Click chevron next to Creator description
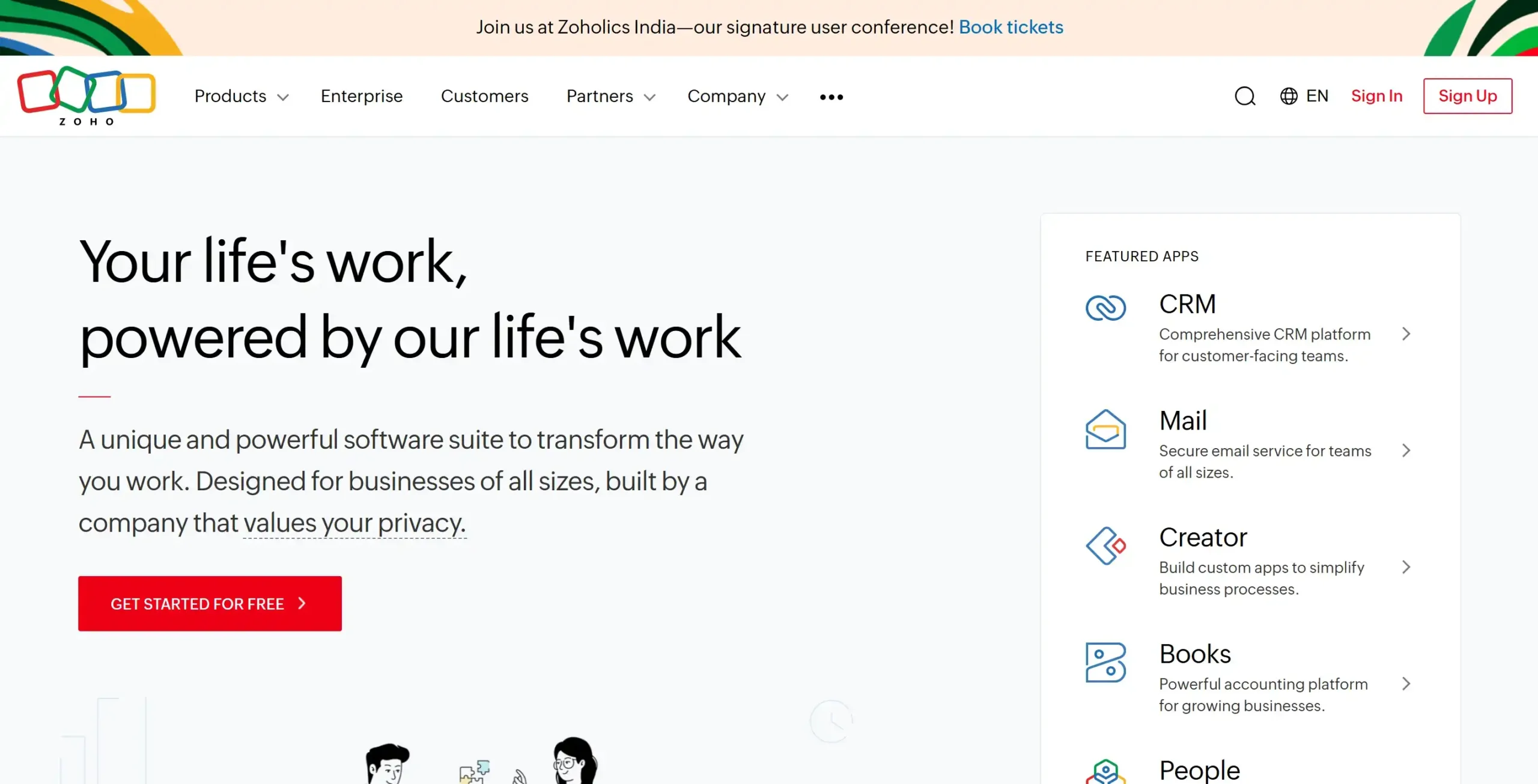The width and height of the screenshot is (1538, 784). (1406, 567)
